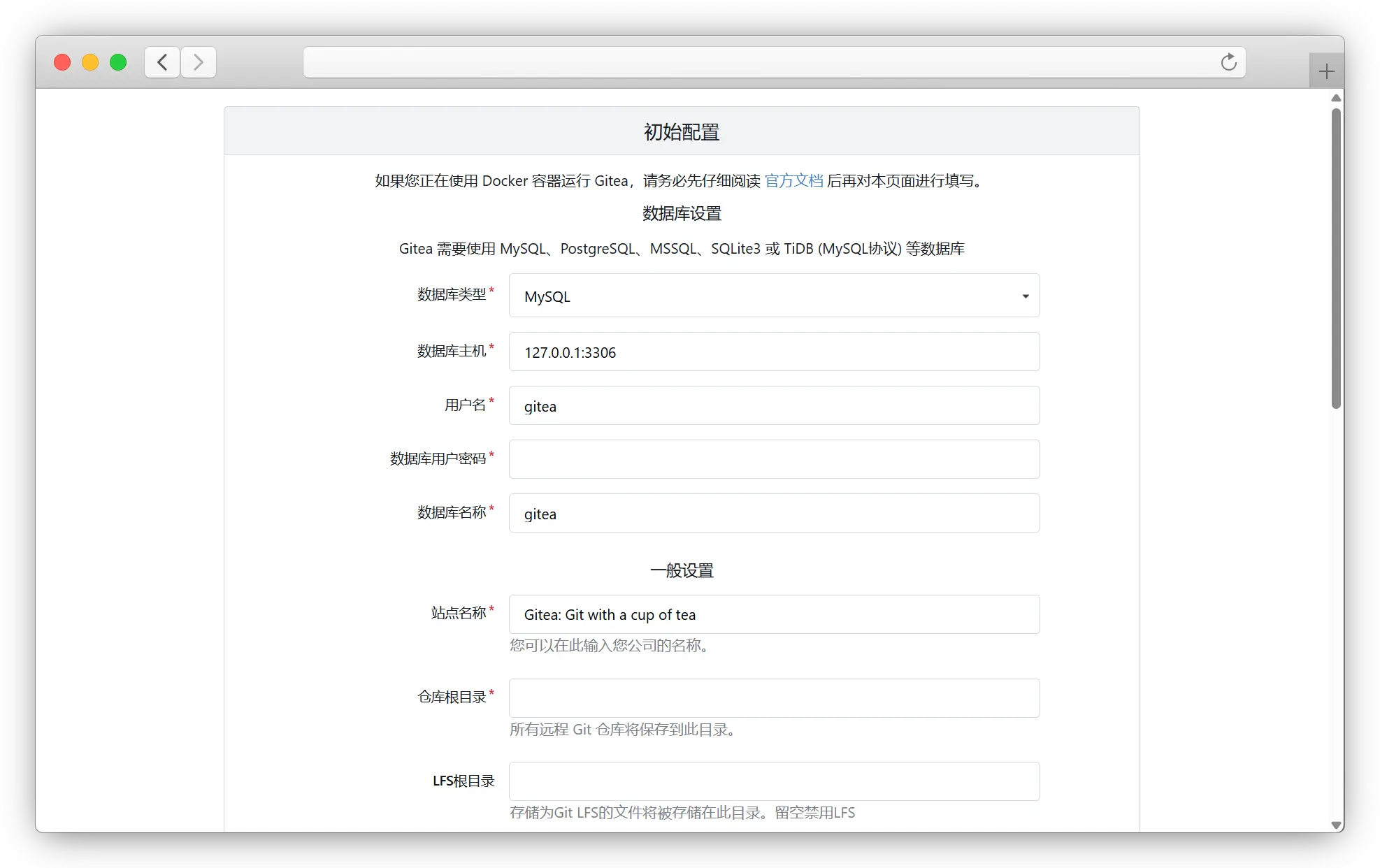1380x868 pixels.
Task: Click the green maximize window button
Action: (x=118, y=63)
